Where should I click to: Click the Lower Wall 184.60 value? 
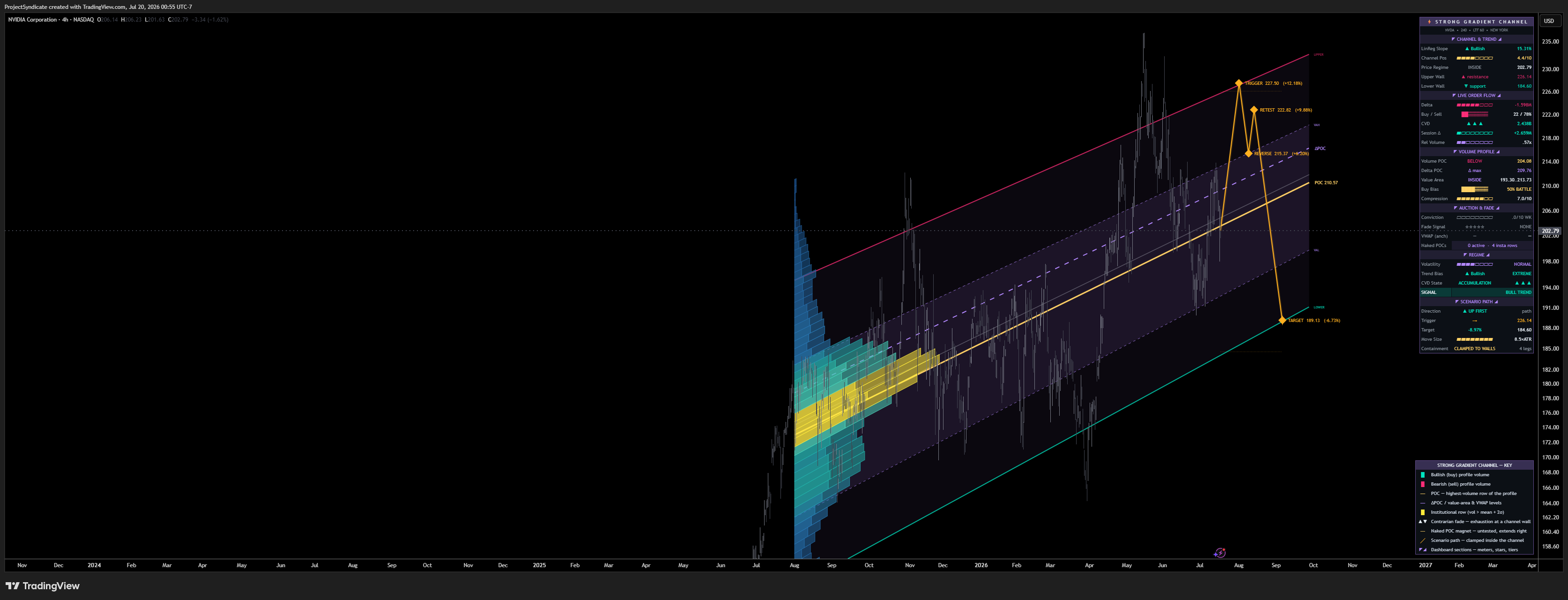click(x=1523, y=86)
